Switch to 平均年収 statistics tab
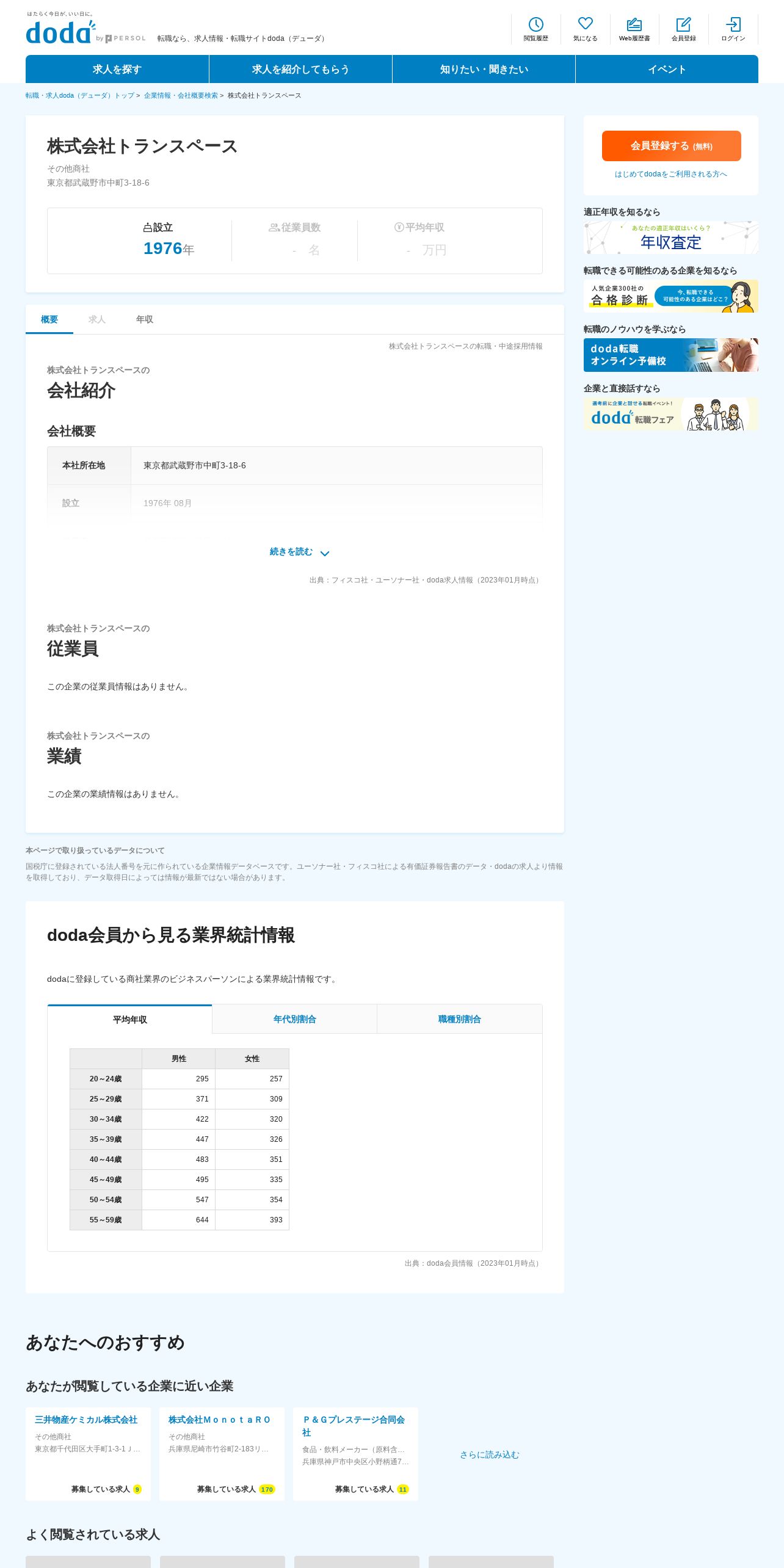Screen dimensions: 784x1568 tap(129, 1019)
